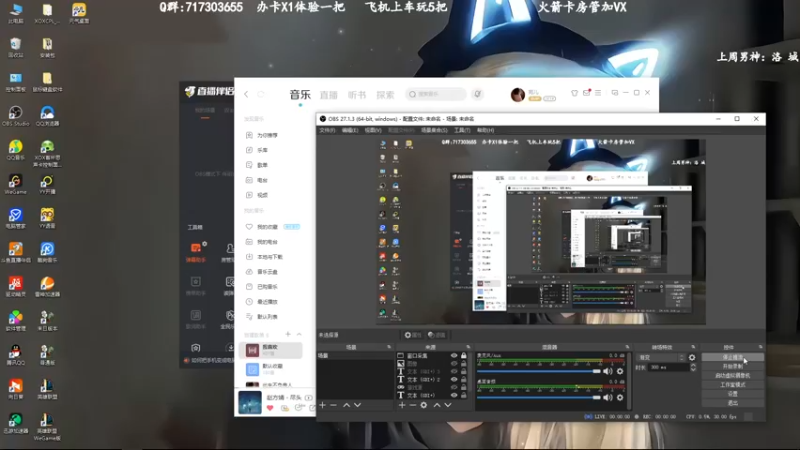This screenshot has width=800, height=450.
Task: Toggle lock on 图像 source
Action: pos(464,364)
